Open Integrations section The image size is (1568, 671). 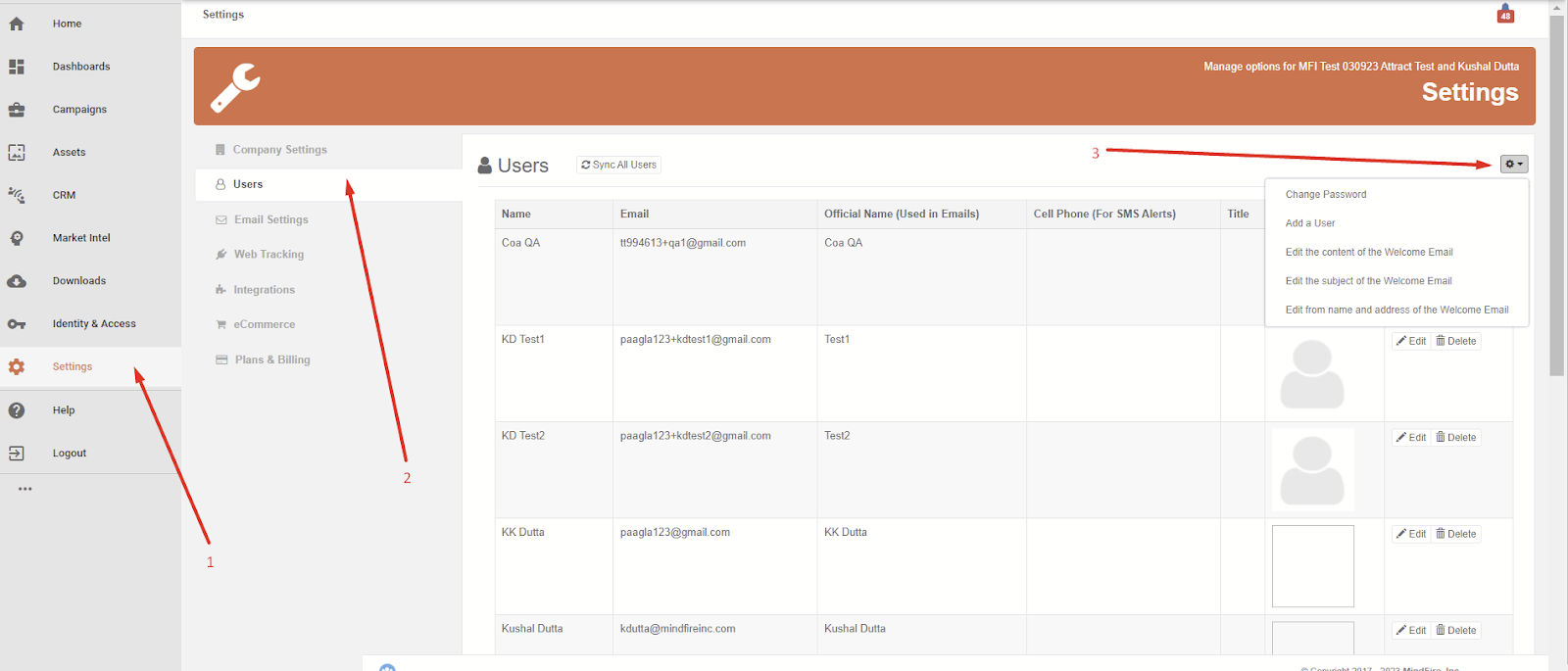[264, 290]
